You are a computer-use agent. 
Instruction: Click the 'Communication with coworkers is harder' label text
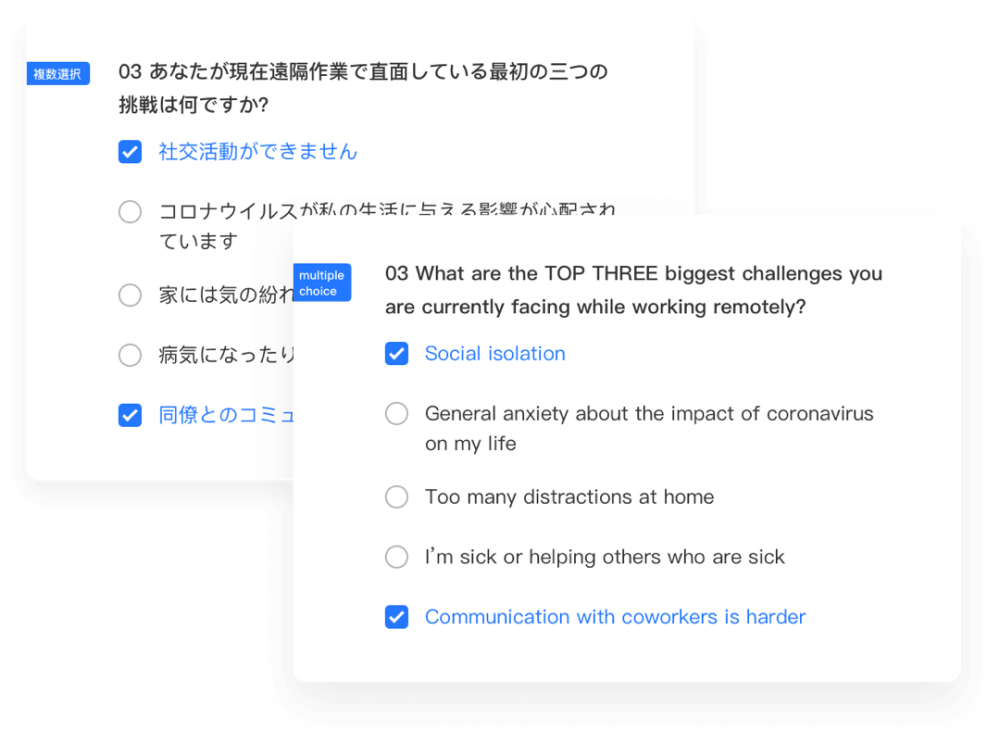point(615,617)
